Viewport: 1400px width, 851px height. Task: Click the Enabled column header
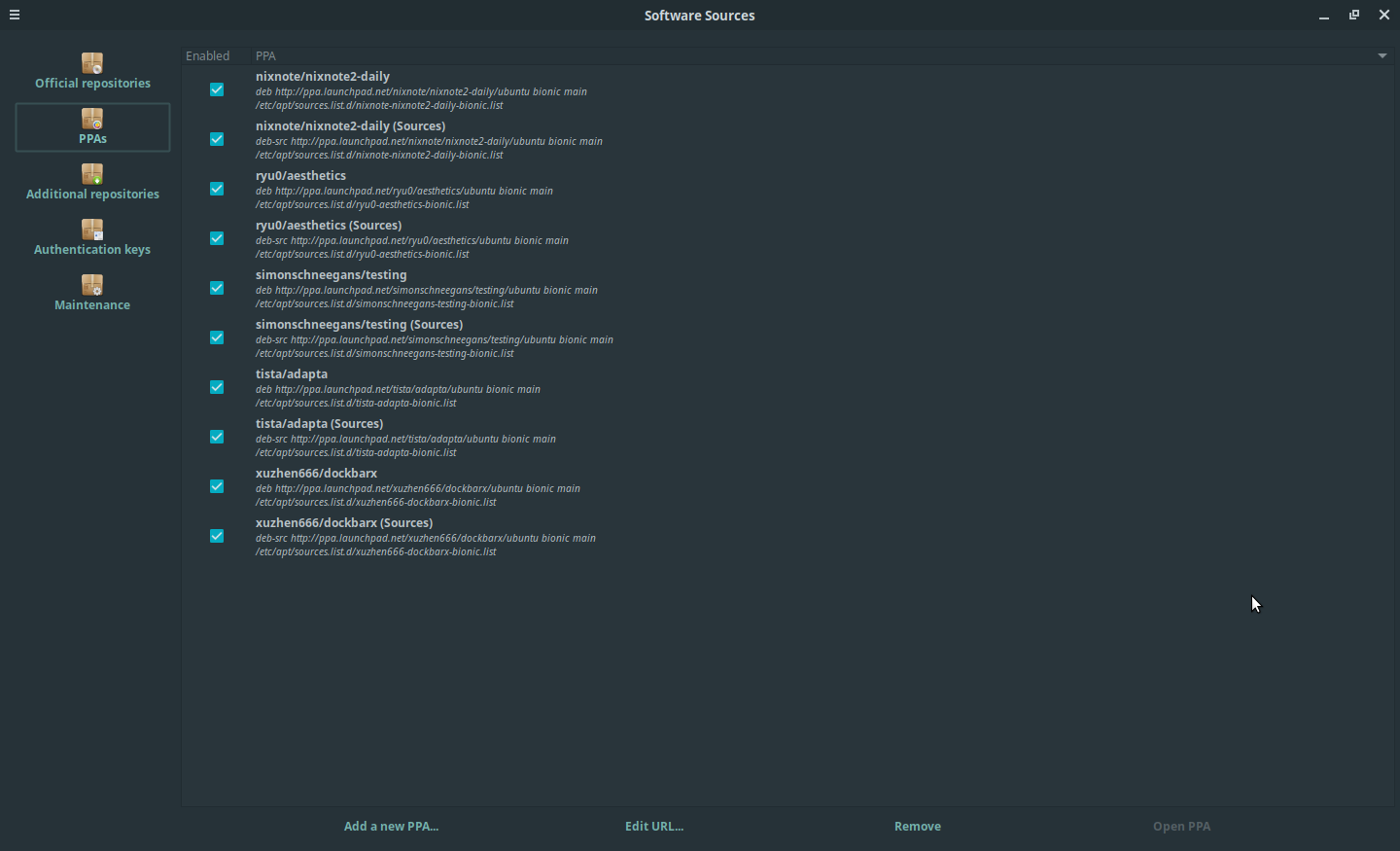[x=208, y=56]
